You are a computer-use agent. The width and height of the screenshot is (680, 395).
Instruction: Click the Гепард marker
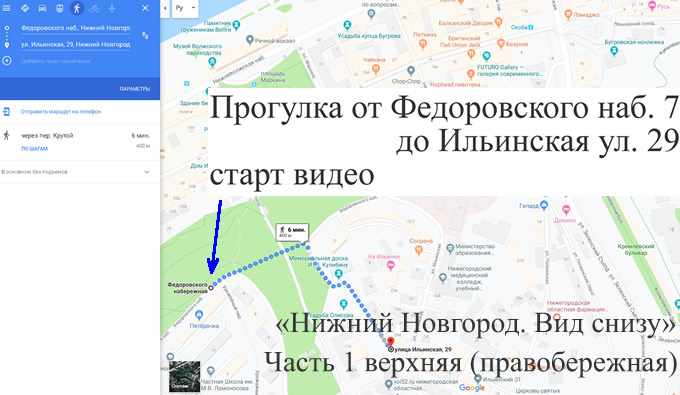tap(544, 204)
